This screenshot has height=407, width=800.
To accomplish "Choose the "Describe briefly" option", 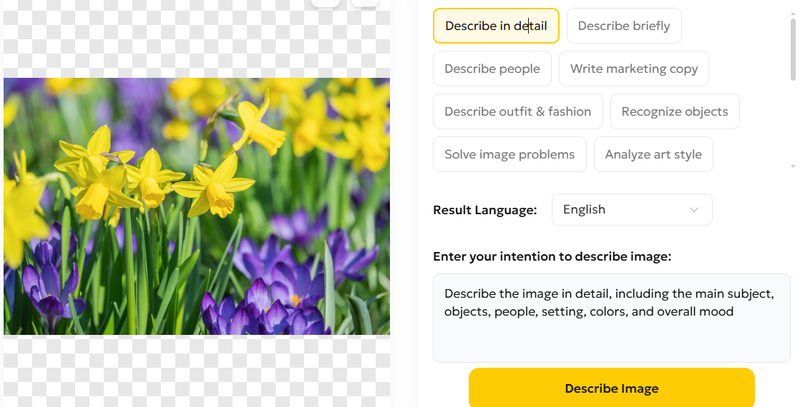I will point(623,26).
